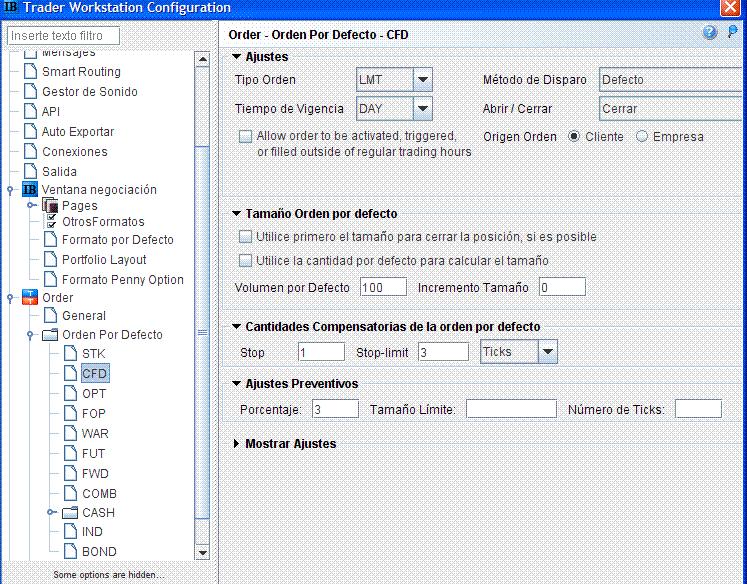The width and height of the screenshot is (747, 584).
Task: Collapse Cantidades Compensatorias section
Action: (236, 327)
